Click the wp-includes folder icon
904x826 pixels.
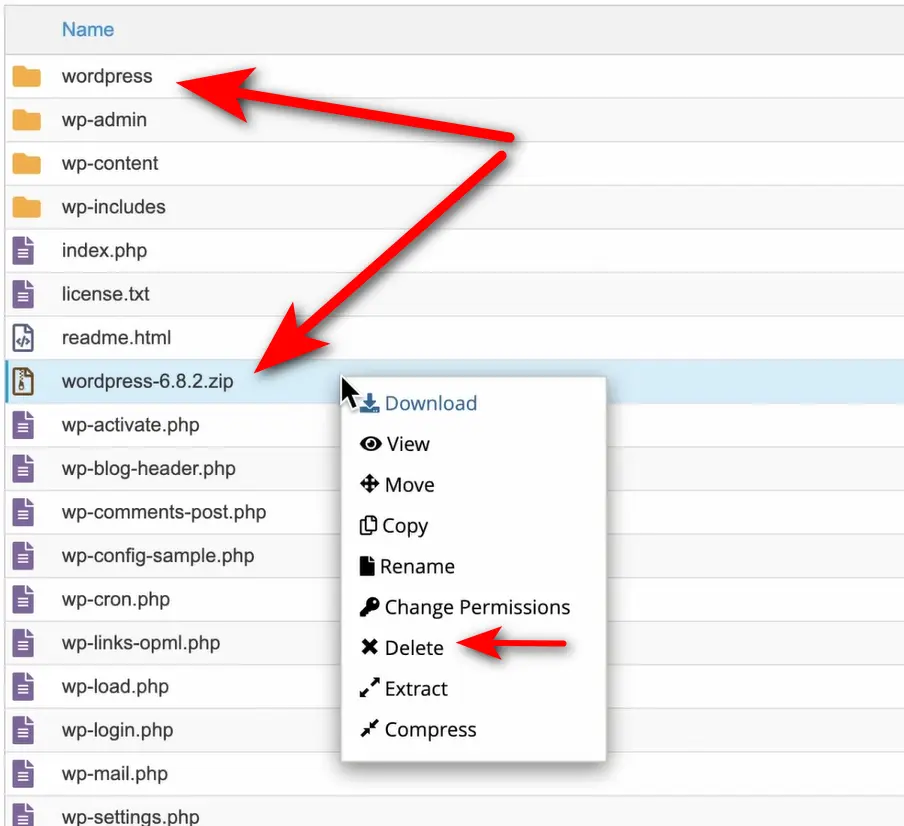point(27,207)
